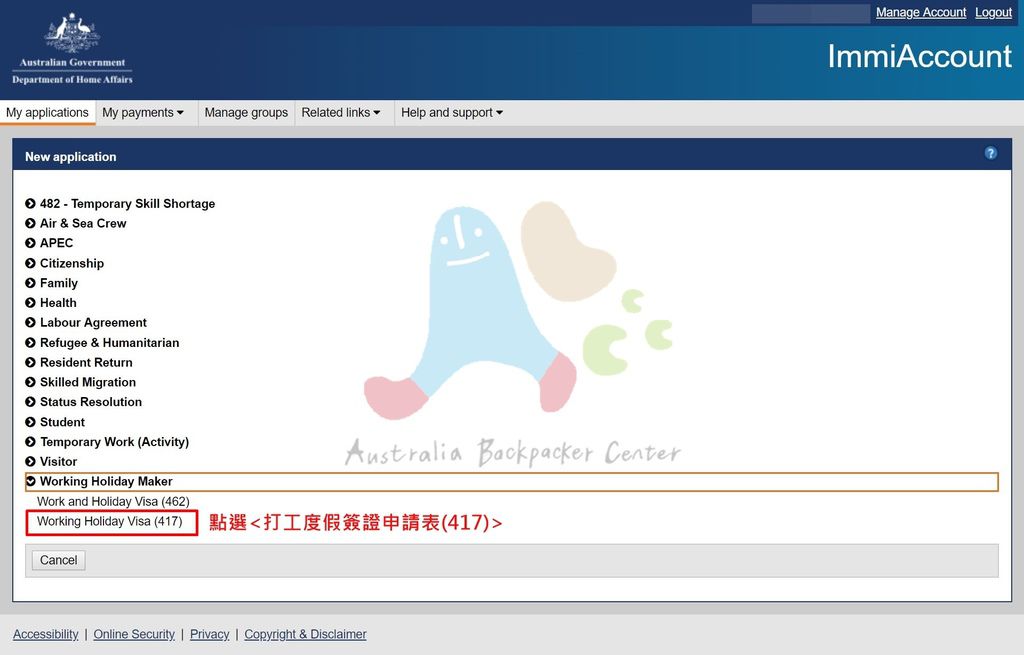
Task: Open the Online Security footer link
Action: pyautogui.click(x=134, y=634)
